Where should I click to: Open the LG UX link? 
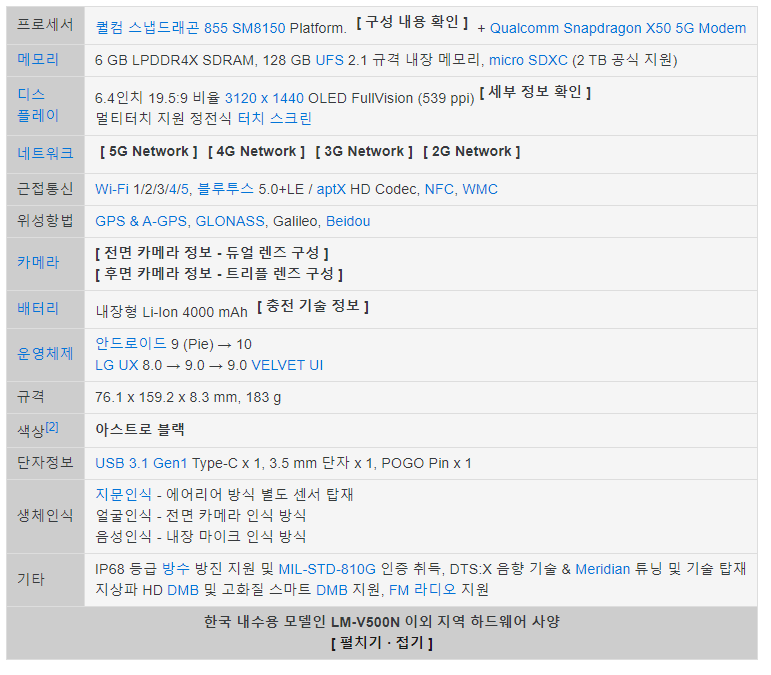(x=117, y=365)
